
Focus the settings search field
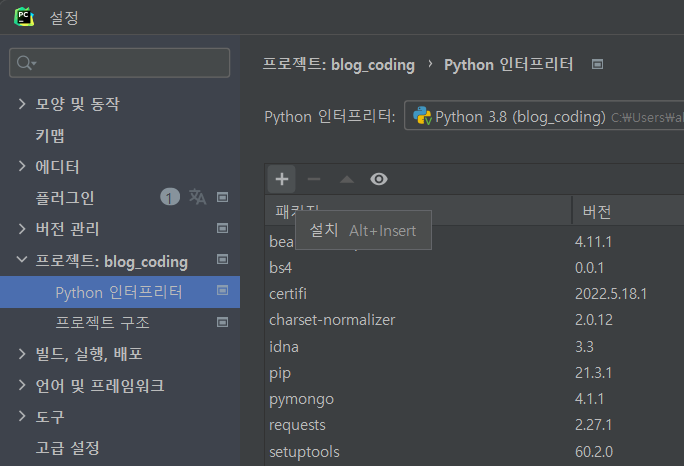[120, 63]
